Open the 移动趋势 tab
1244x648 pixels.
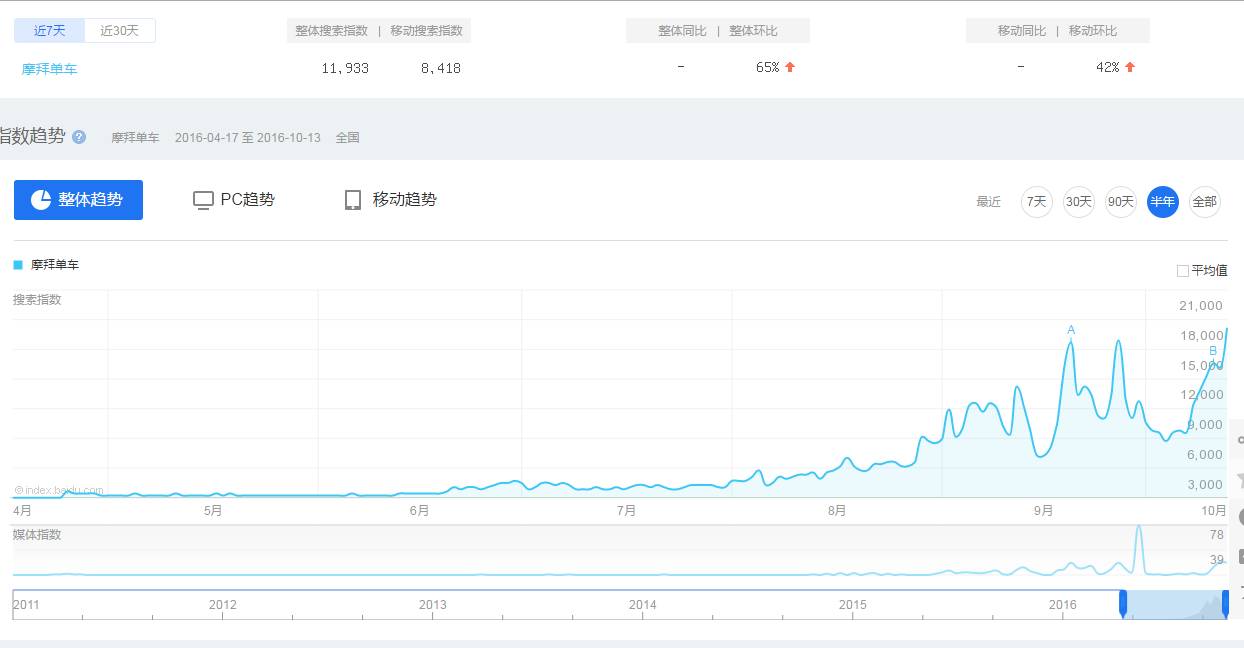pos(404,200)
